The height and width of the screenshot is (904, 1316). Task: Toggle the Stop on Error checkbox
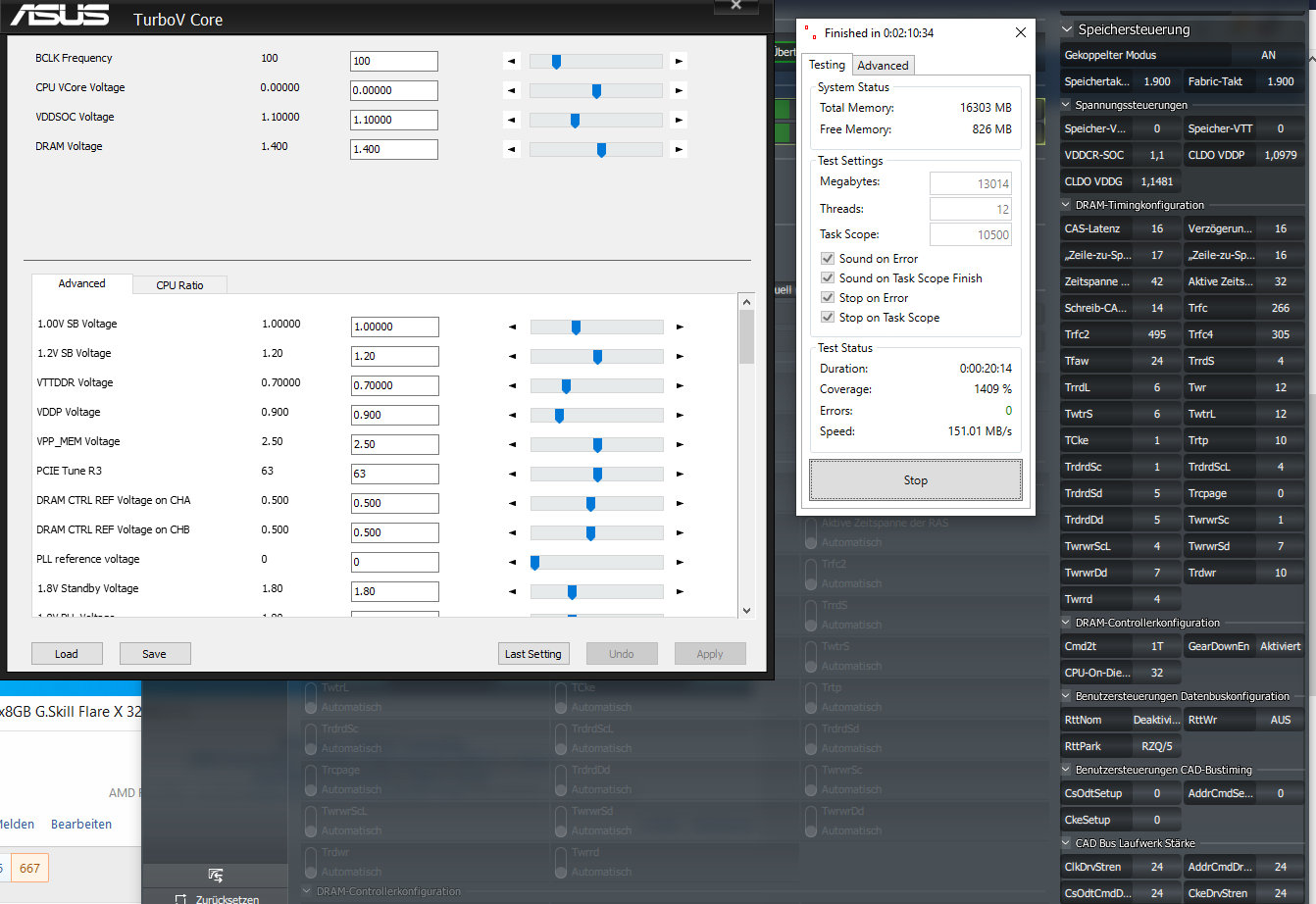tap(829, 298)
